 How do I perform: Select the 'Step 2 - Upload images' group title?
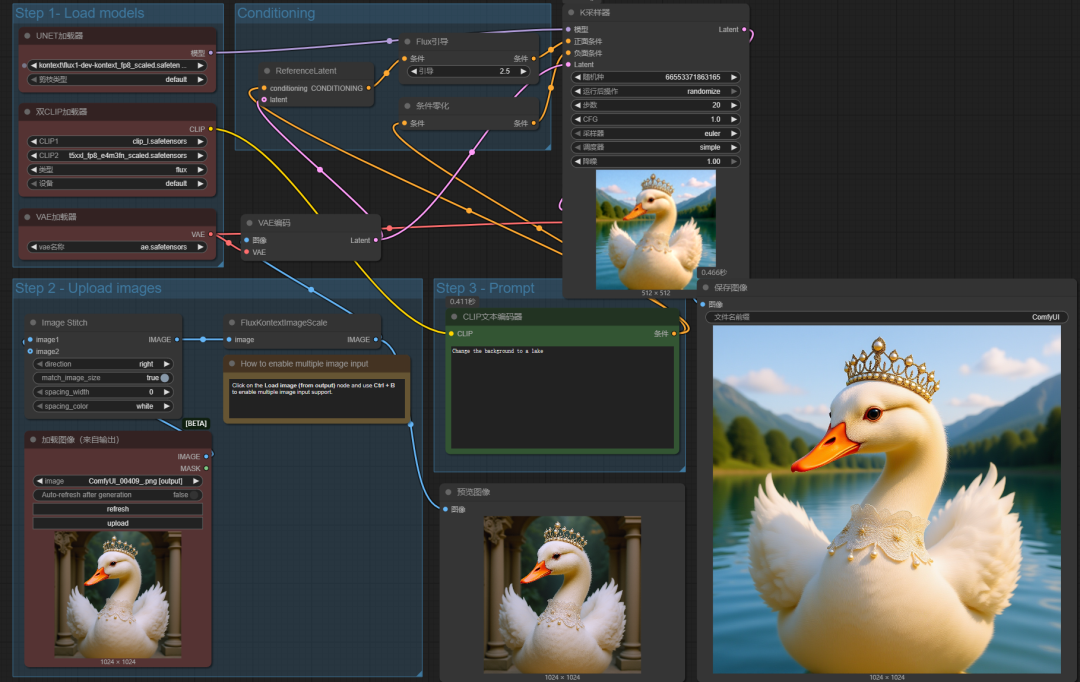[88, 288]
